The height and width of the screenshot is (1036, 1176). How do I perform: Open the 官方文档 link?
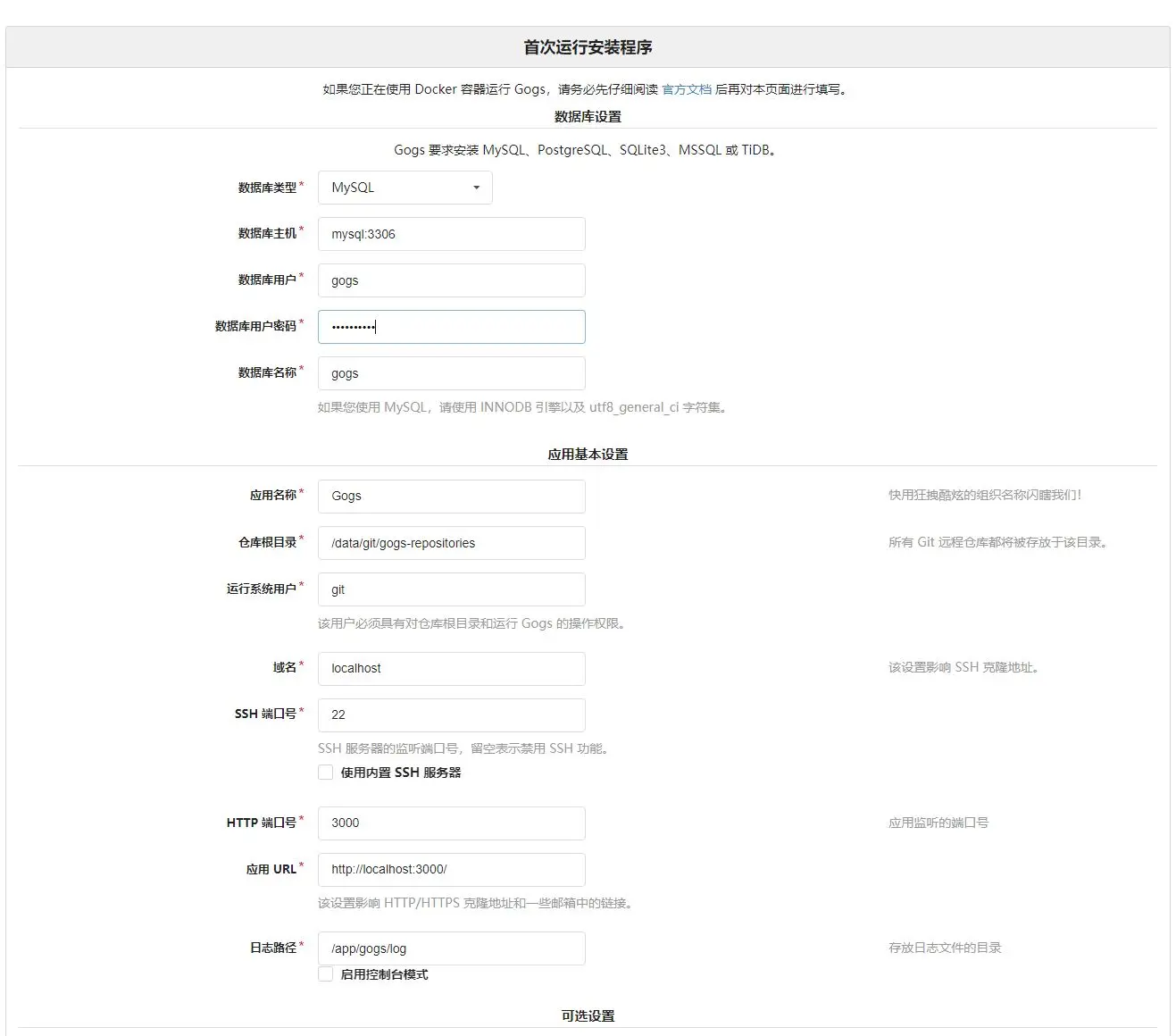tap(687, 89)
